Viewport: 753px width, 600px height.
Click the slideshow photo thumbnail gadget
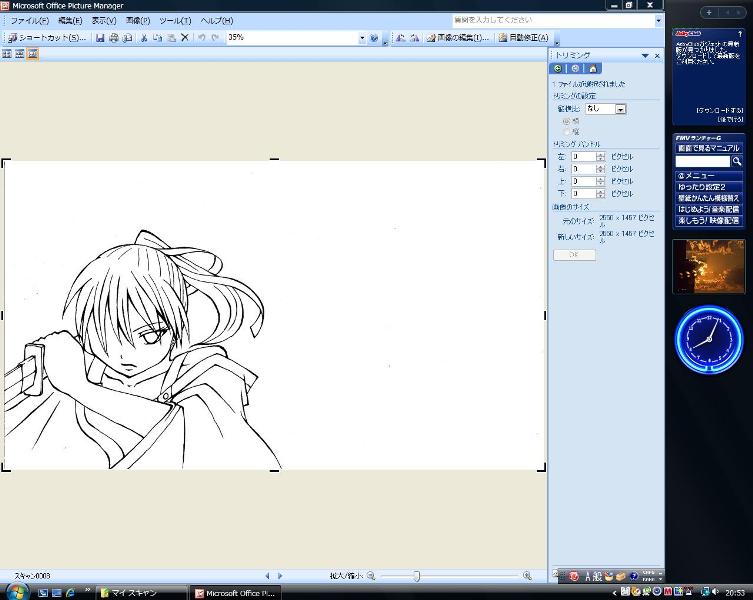tap(708, 266)
